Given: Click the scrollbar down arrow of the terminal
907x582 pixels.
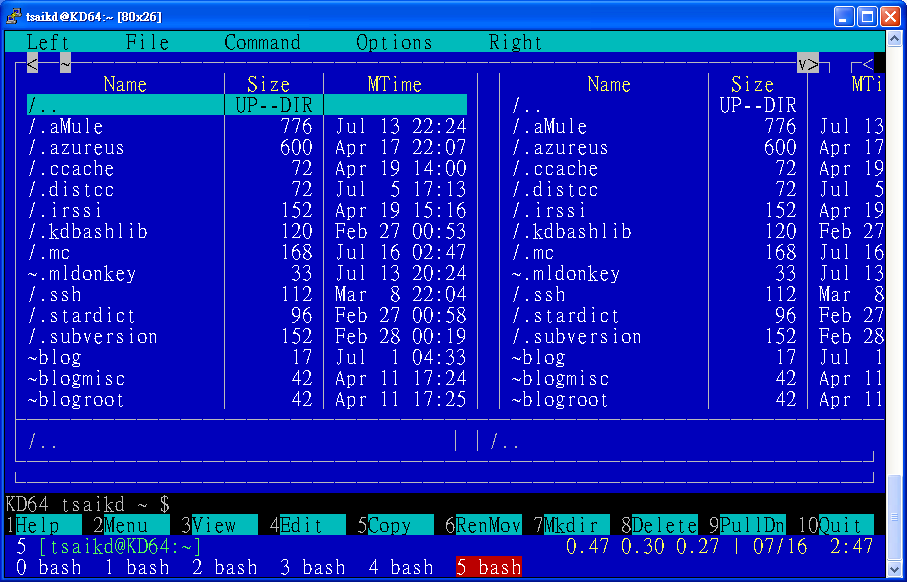Looking at the screenshot, I should tap(896, 569).
